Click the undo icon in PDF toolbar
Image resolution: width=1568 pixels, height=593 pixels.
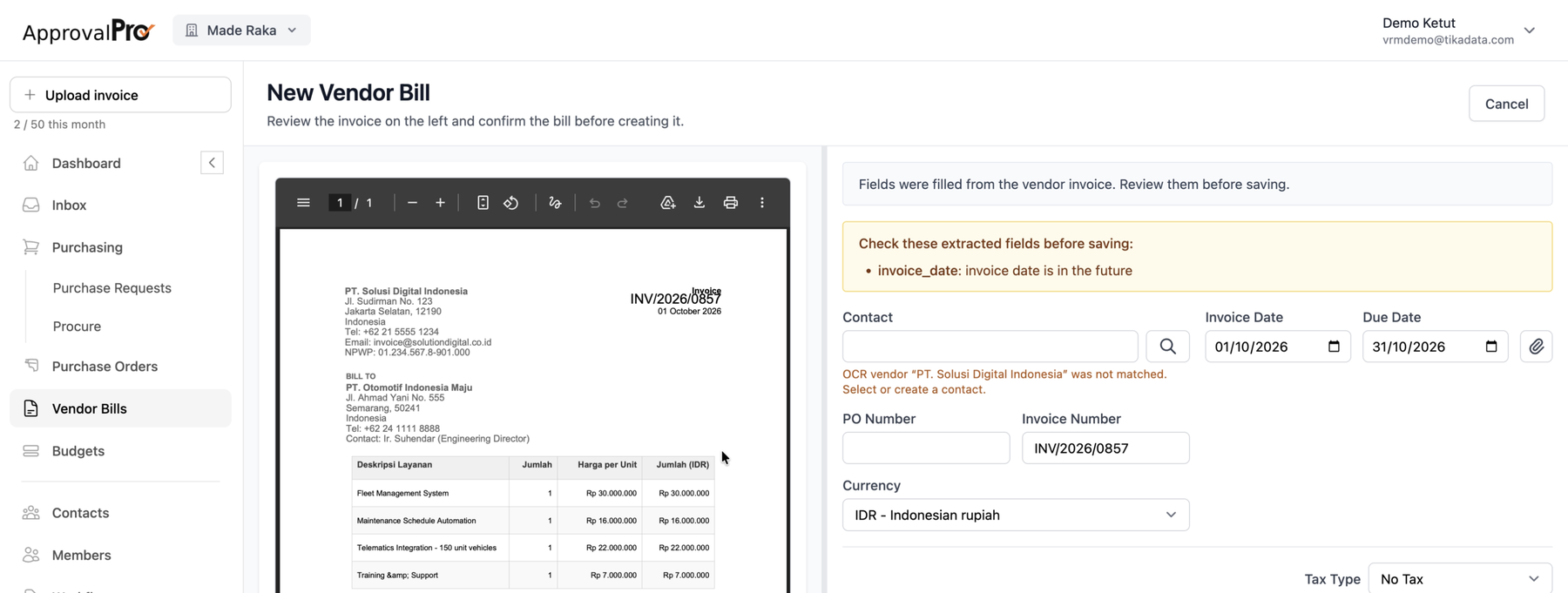click(x=595, y=203)
